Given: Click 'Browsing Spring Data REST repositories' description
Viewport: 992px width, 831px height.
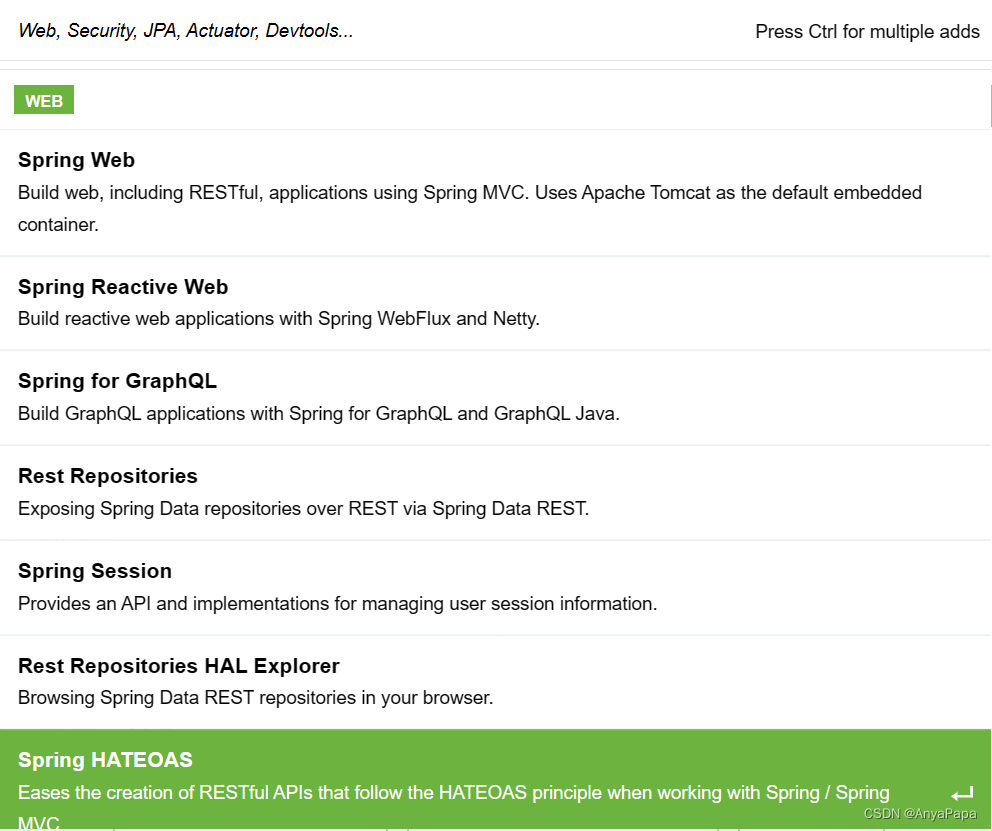Looking at the screenshot, I should click(x=255, y=698).
